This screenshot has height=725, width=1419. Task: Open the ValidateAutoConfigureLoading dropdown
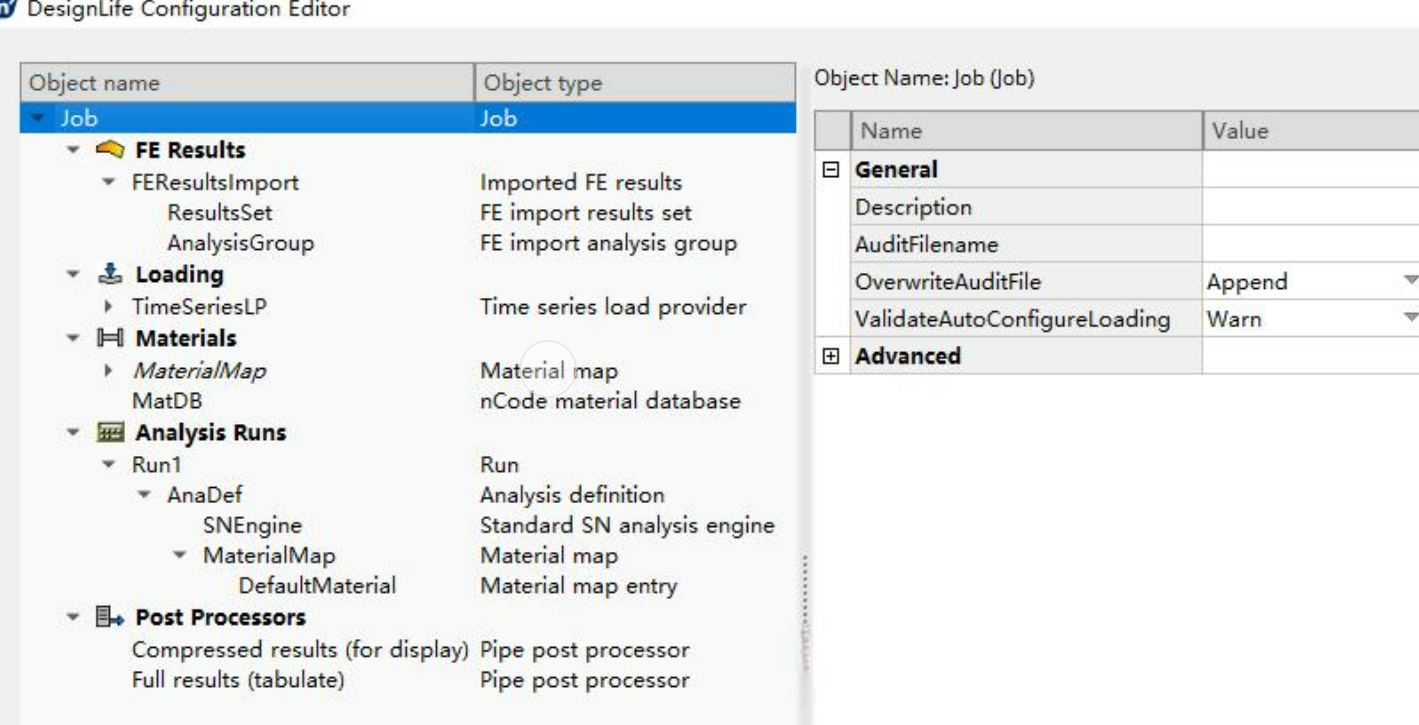(x=1409, y=319)
